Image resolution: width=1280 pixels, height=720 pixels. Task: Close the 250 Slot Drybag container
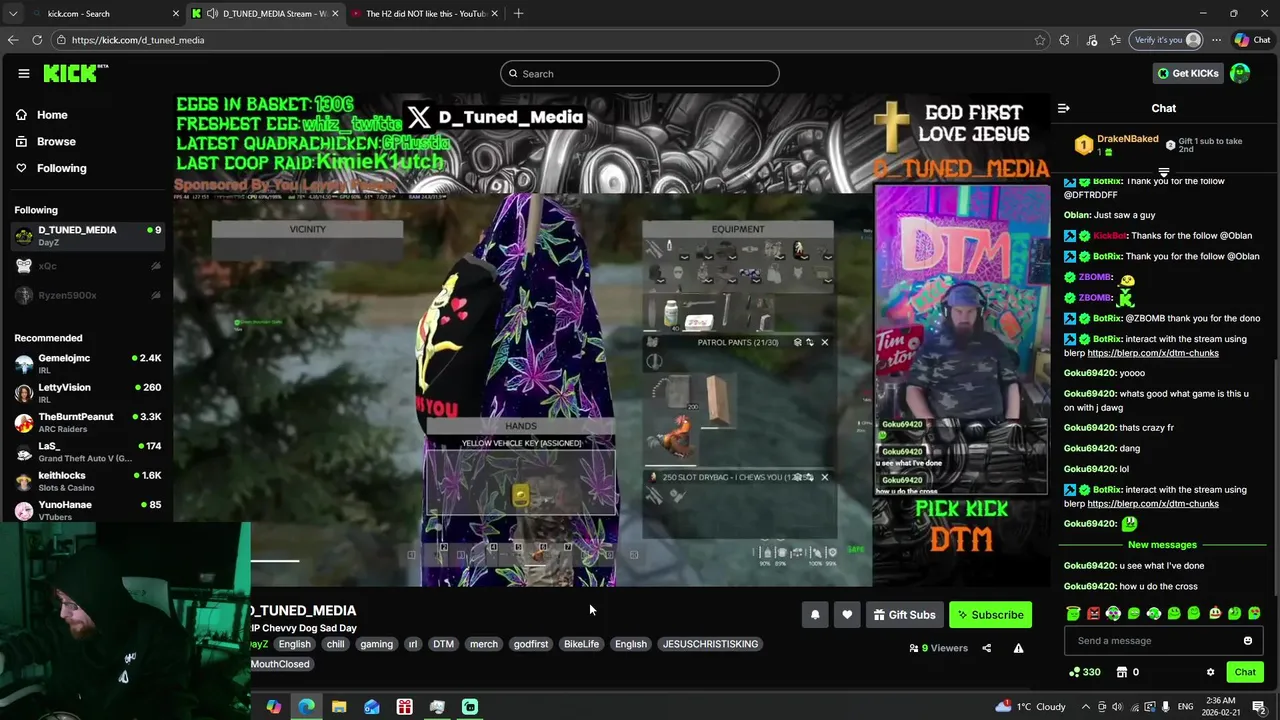pyautogui.click(x=824, y=477)
